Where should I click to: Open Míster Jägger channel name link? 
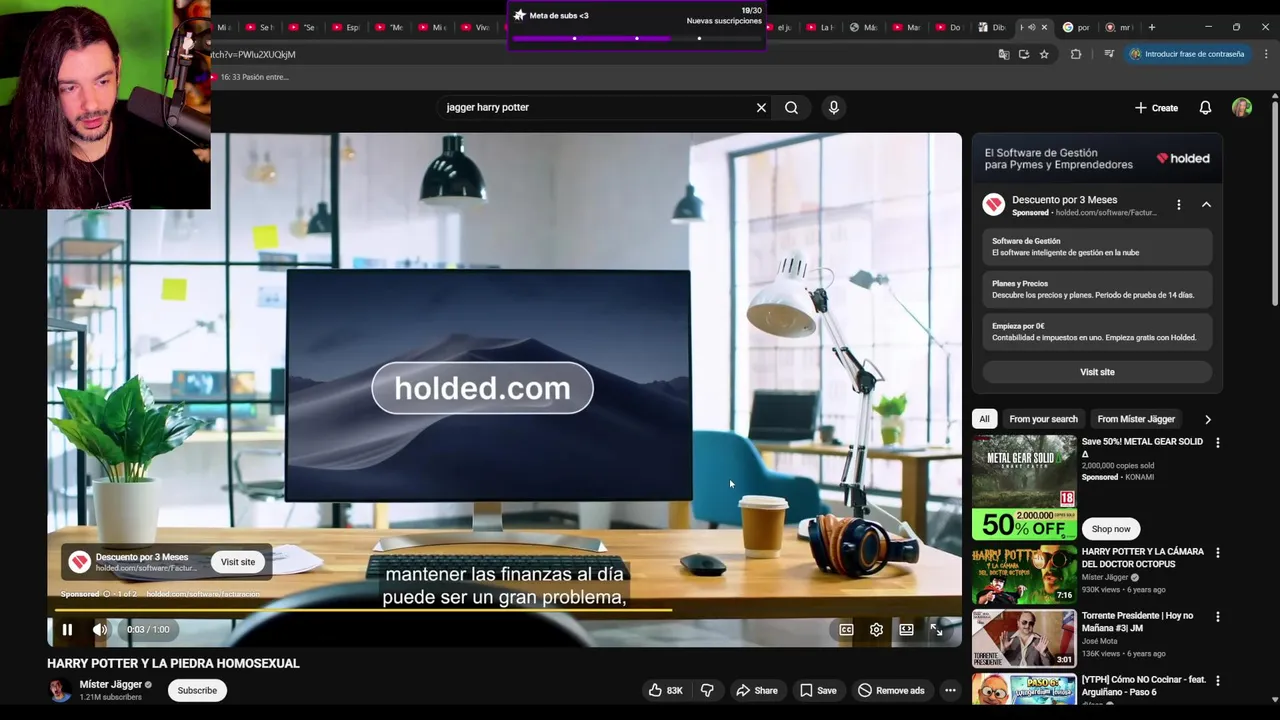pos(111,685)
